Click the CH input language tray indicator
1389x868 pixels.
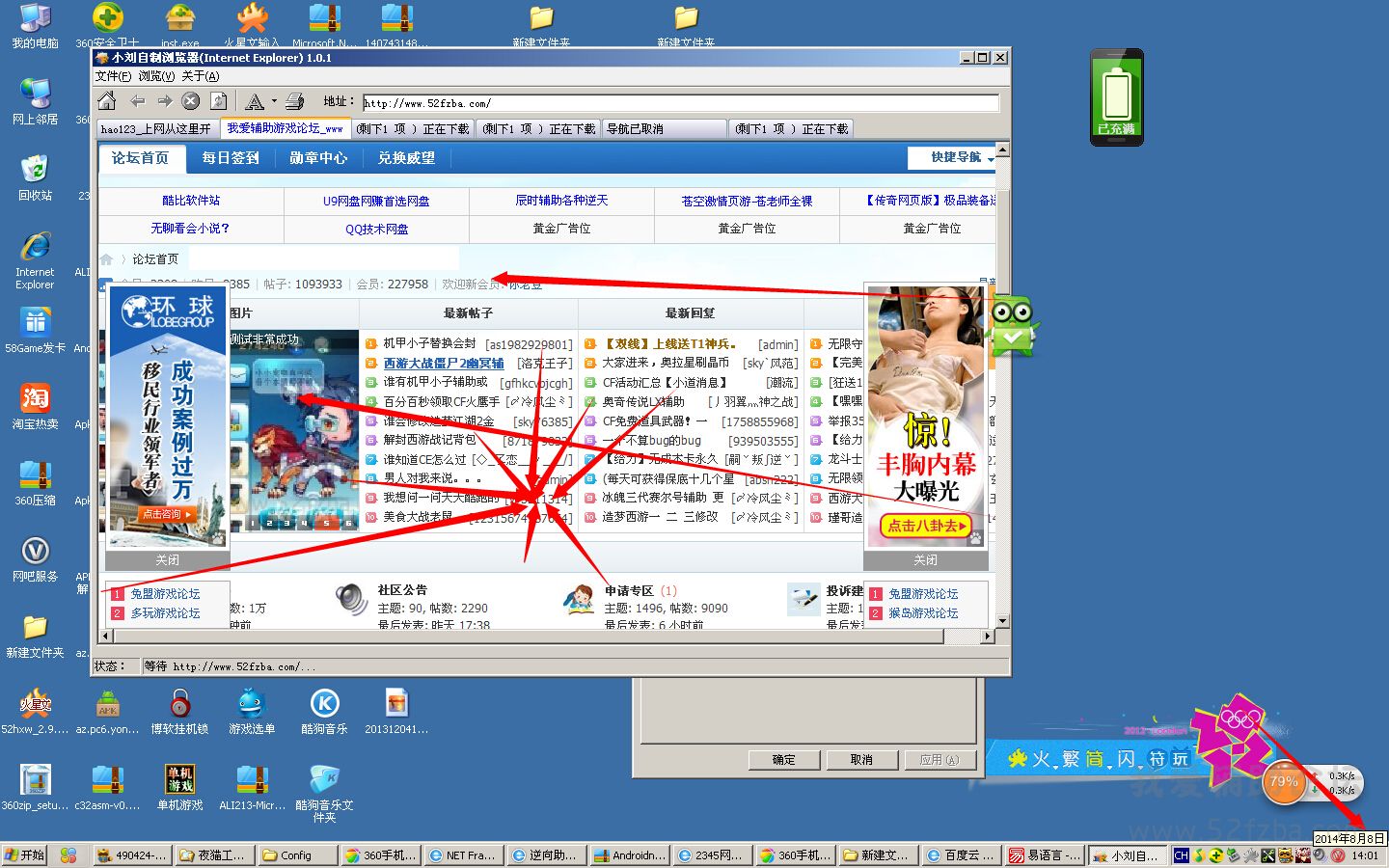1182,855
